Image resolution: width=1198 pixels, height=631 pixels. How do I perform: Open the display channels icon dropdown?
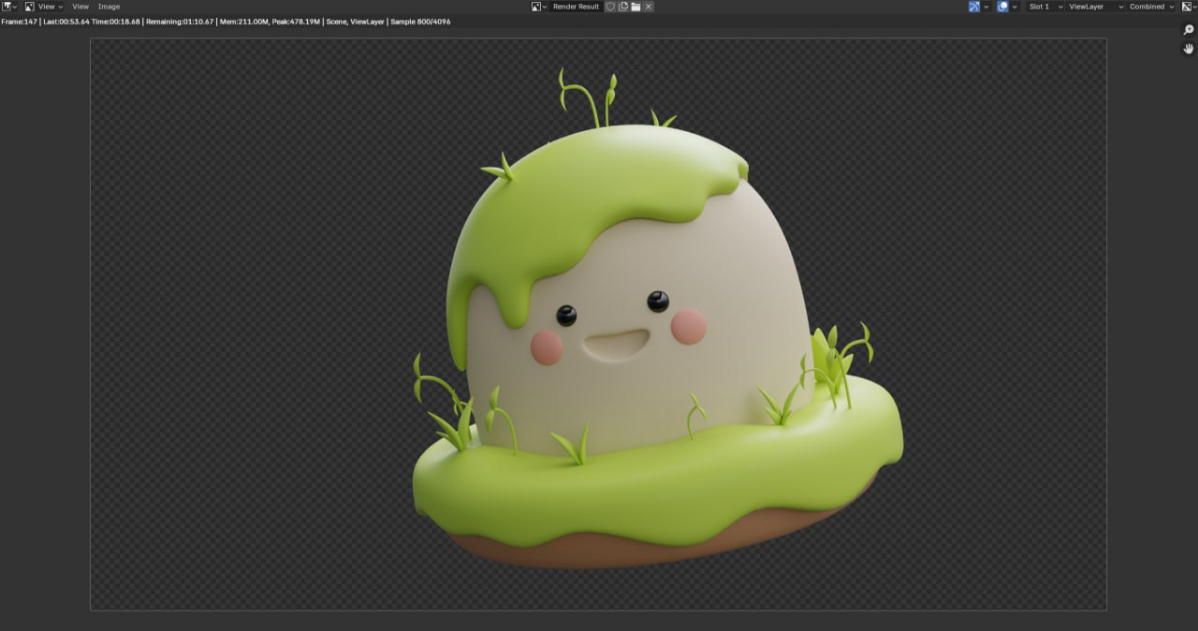[x=1188, y=6]
